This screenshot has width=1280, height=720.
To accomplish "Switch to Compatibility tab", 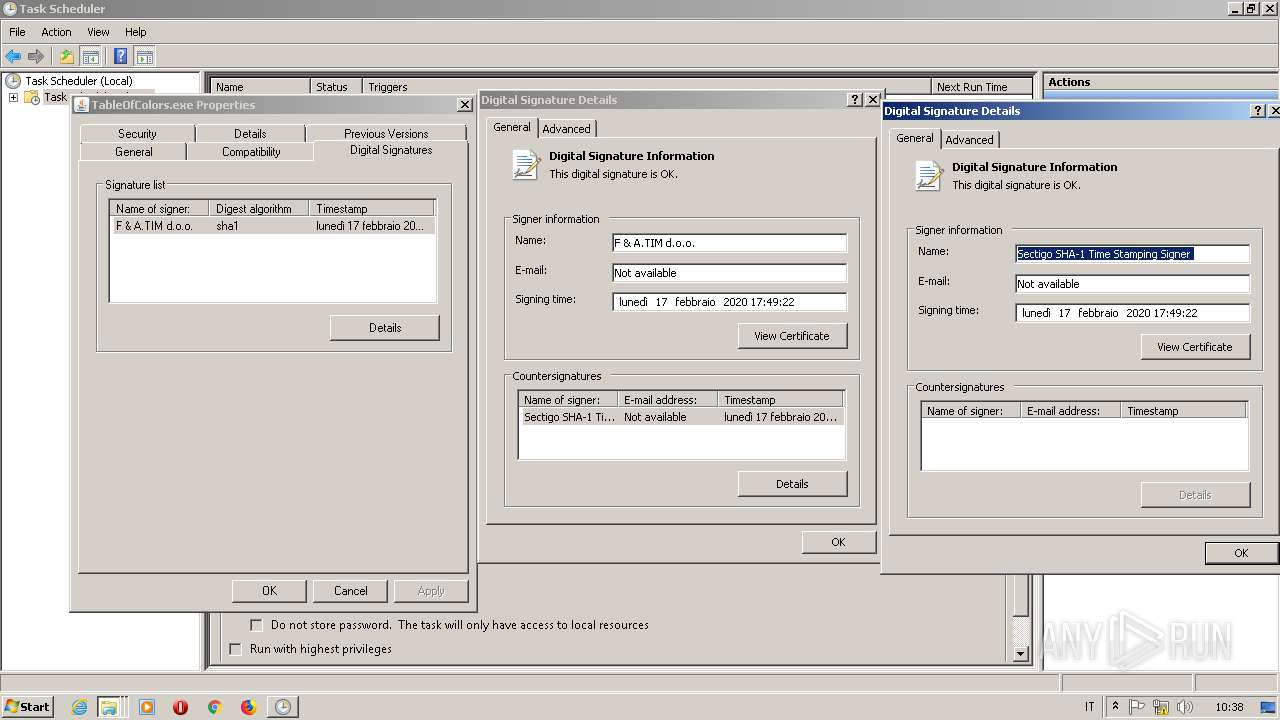I will pos(251,152).
